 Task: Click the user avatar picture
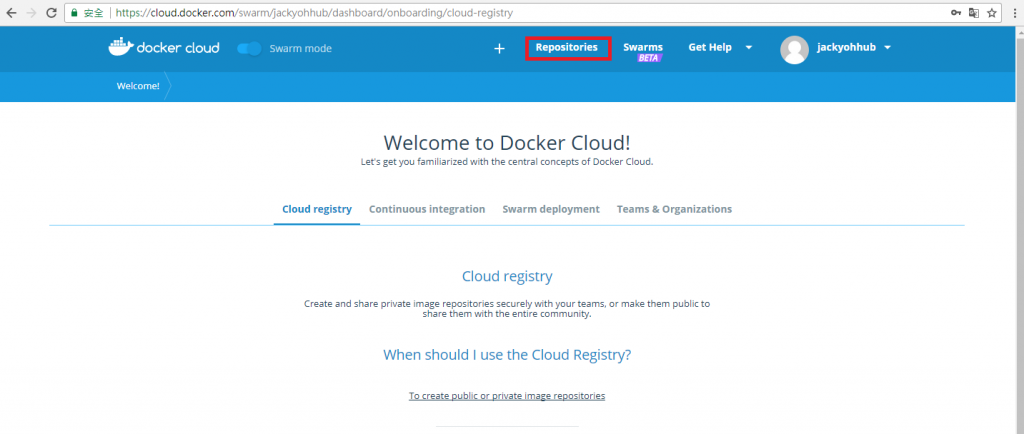794,49
